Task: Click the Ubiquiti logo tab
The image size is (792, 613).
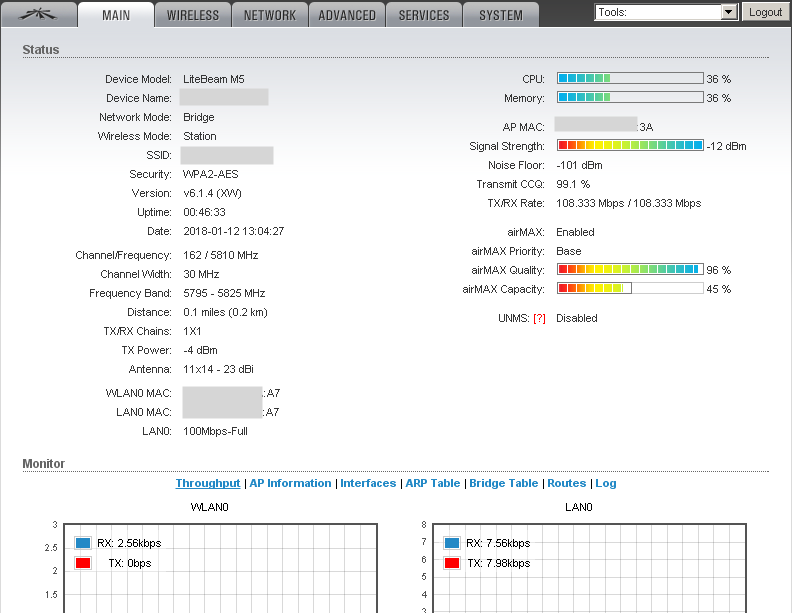Action: tap(40, 14)
